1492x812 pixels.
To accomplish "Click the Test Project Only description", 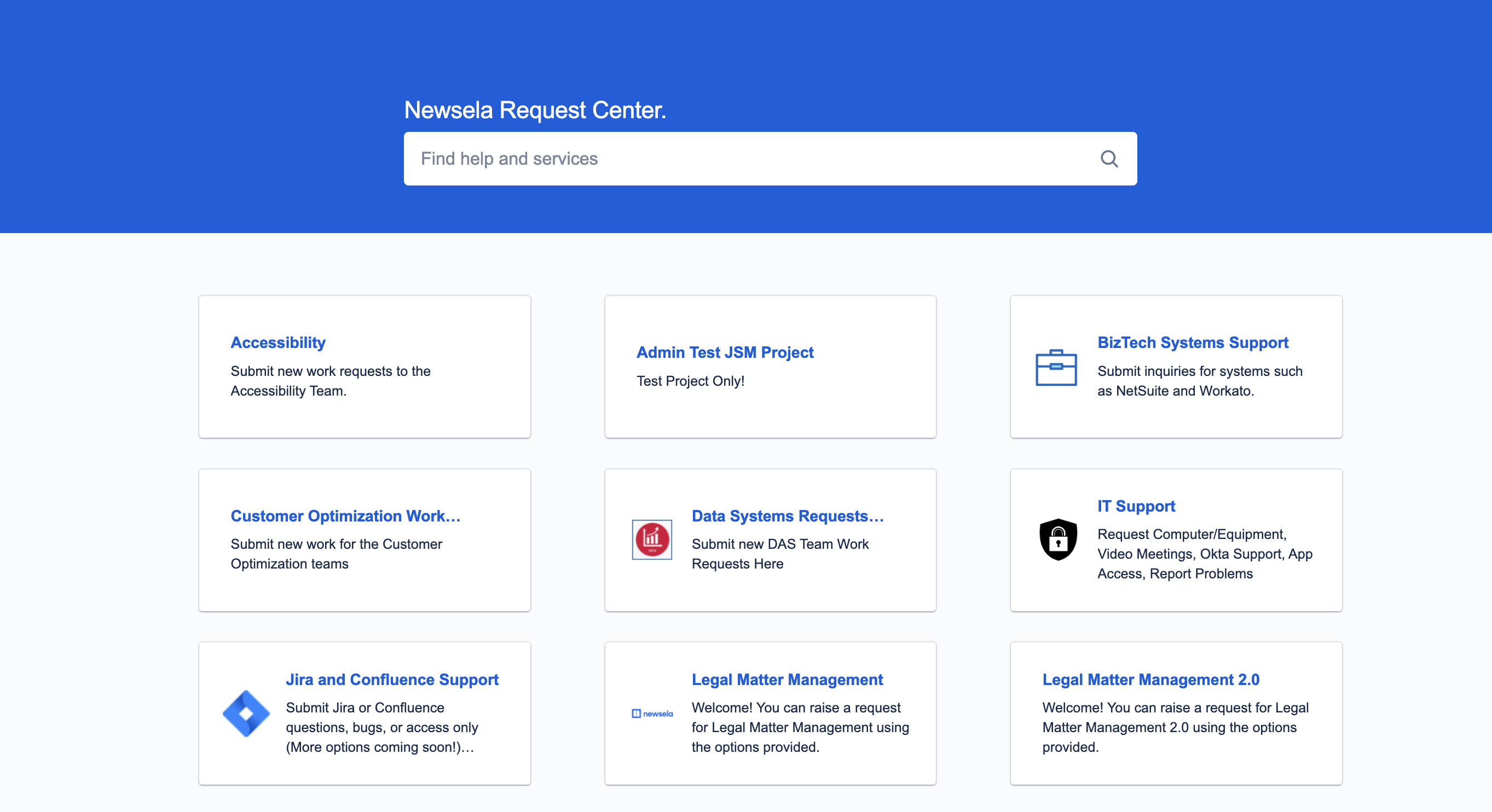I will pos(690,381).
